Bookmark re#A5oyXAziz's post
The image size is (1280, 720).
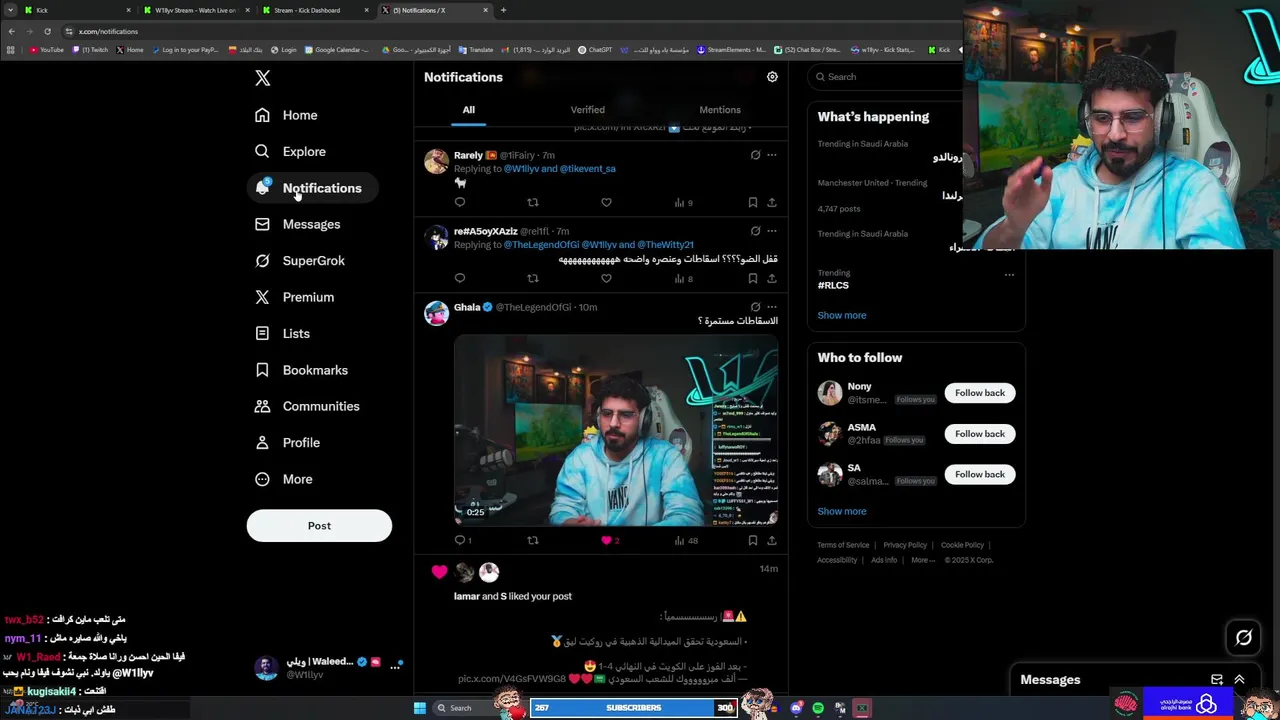tap(753, 278)
